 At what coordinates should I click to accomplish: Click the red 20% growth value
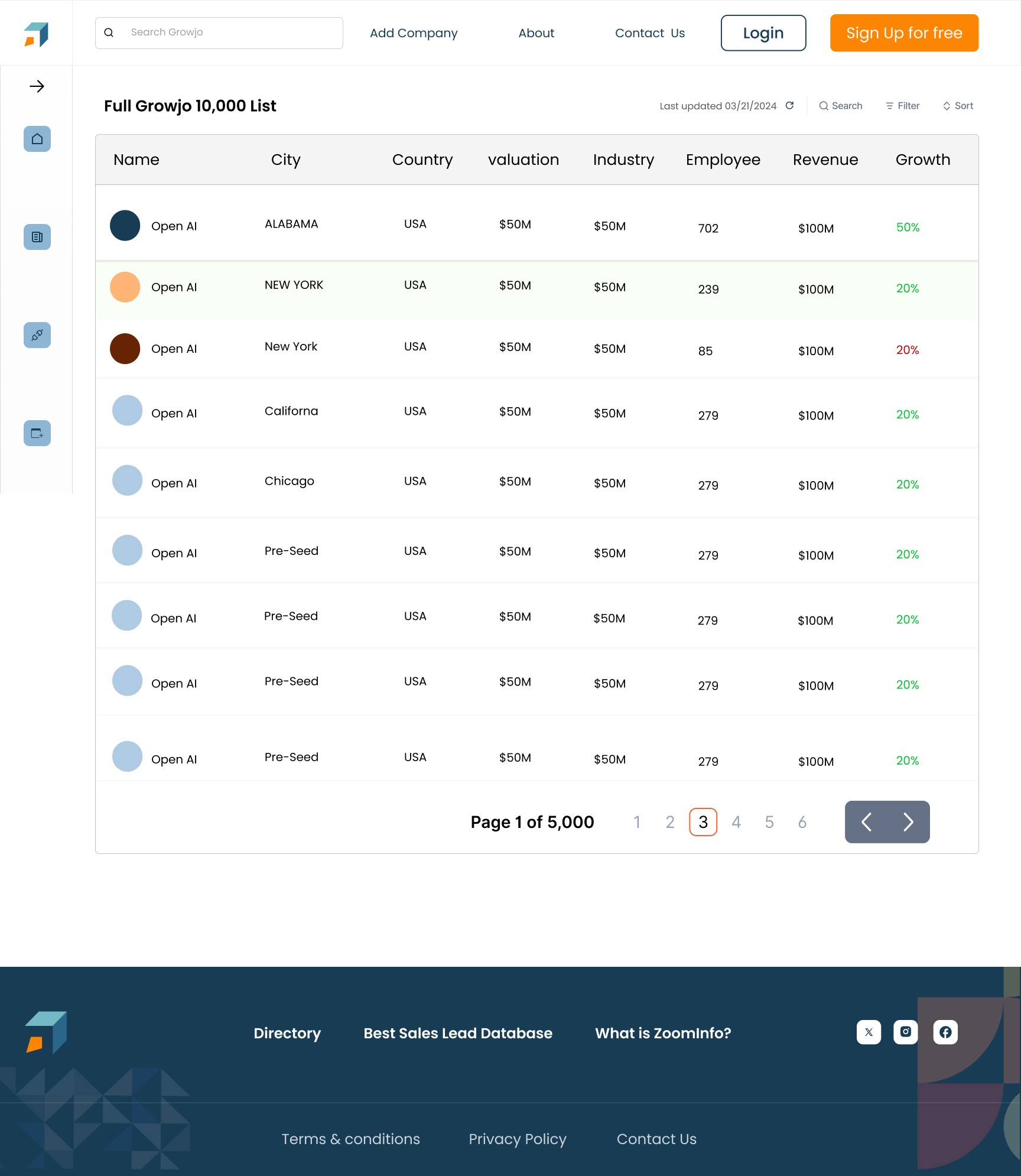tap(908, 350)
